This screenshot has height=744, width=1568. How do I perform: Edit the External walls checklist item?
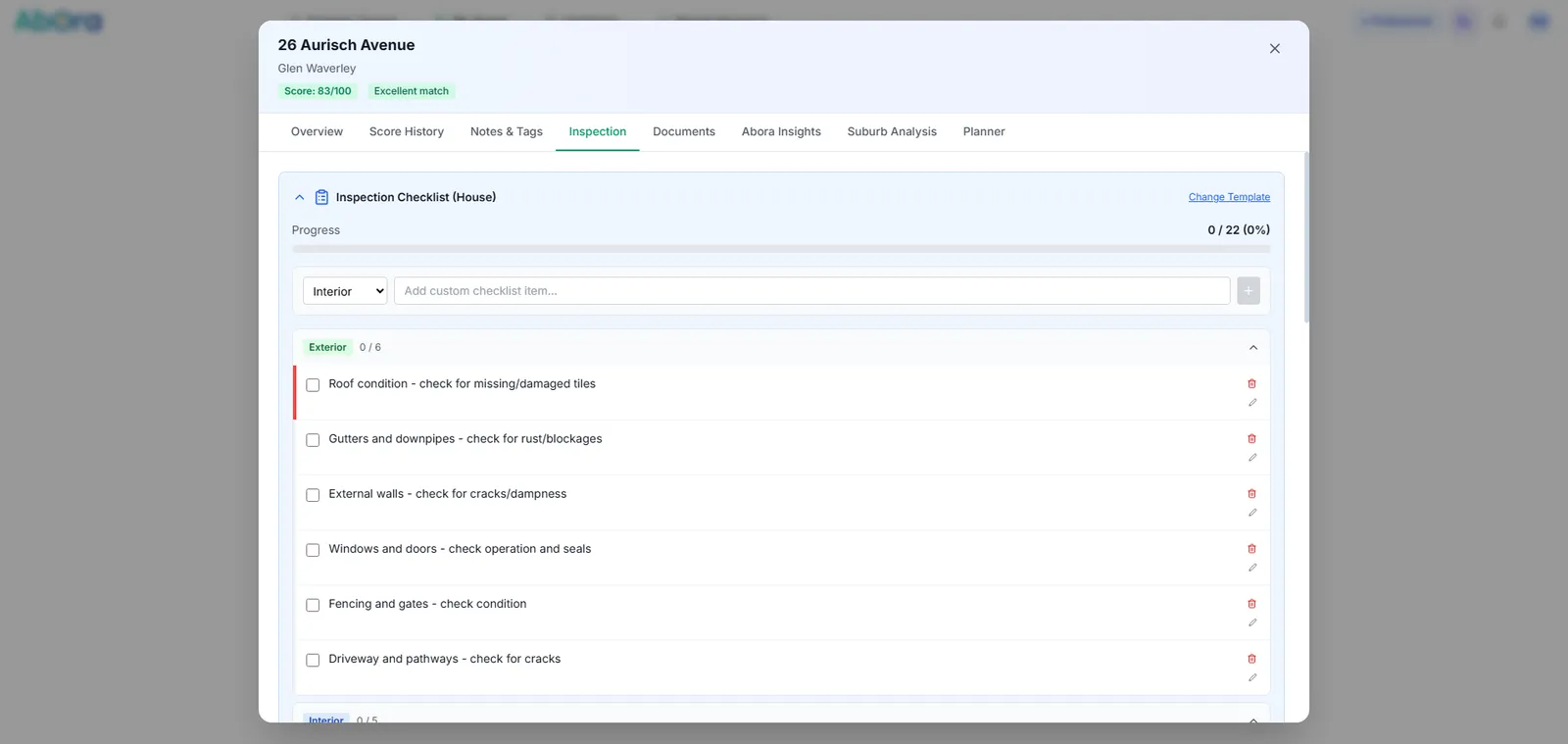tap(1252, 513)
